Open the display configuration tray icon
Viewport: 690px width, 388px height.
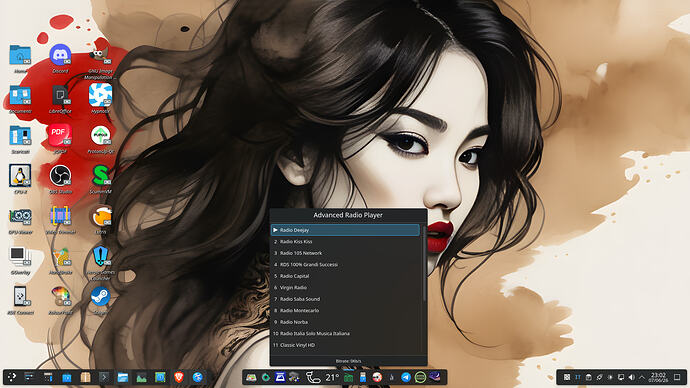621,377
